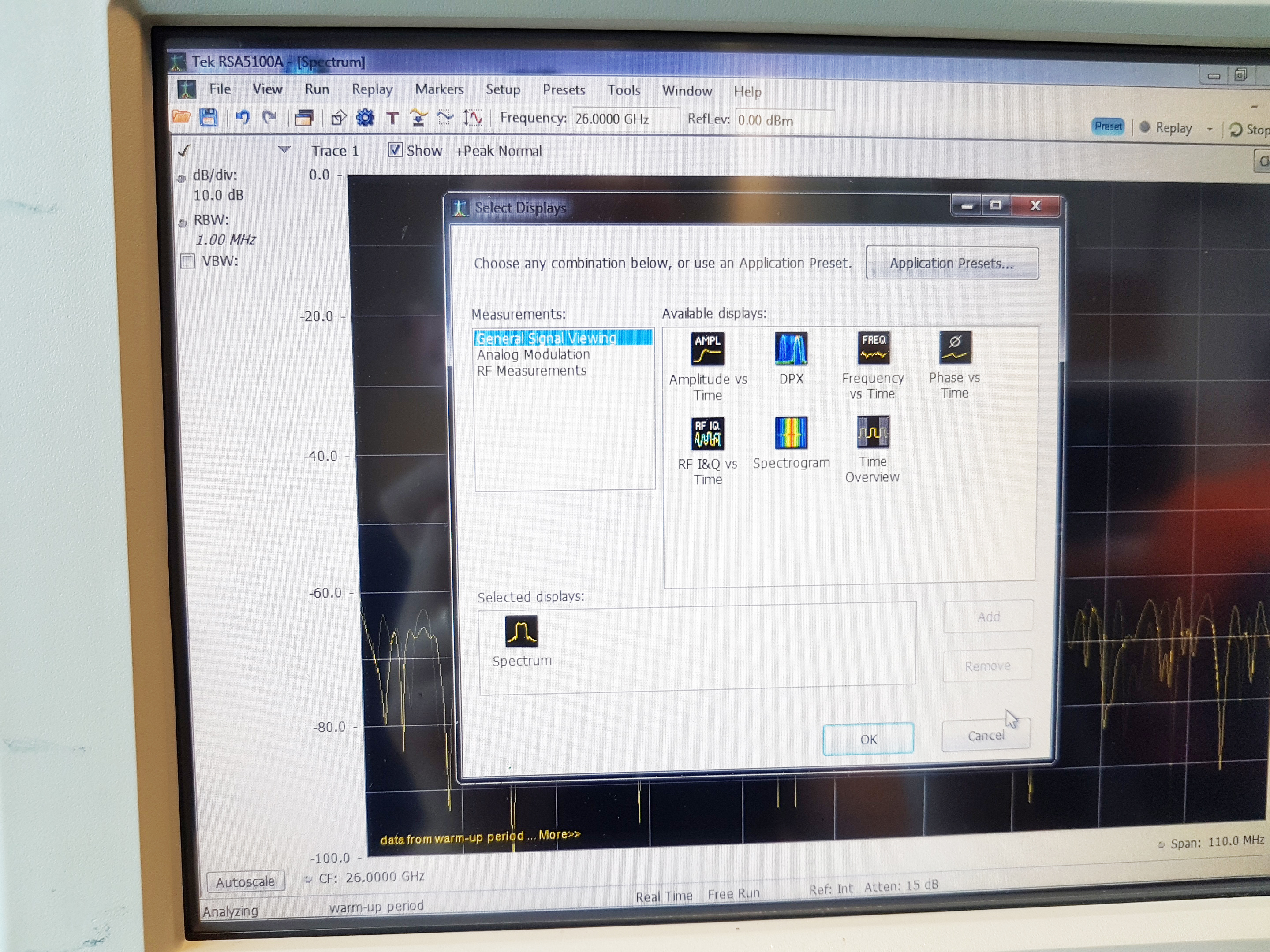1270x952 pixels.
Task: Open the Presets menu
Action: pos(564,90)
